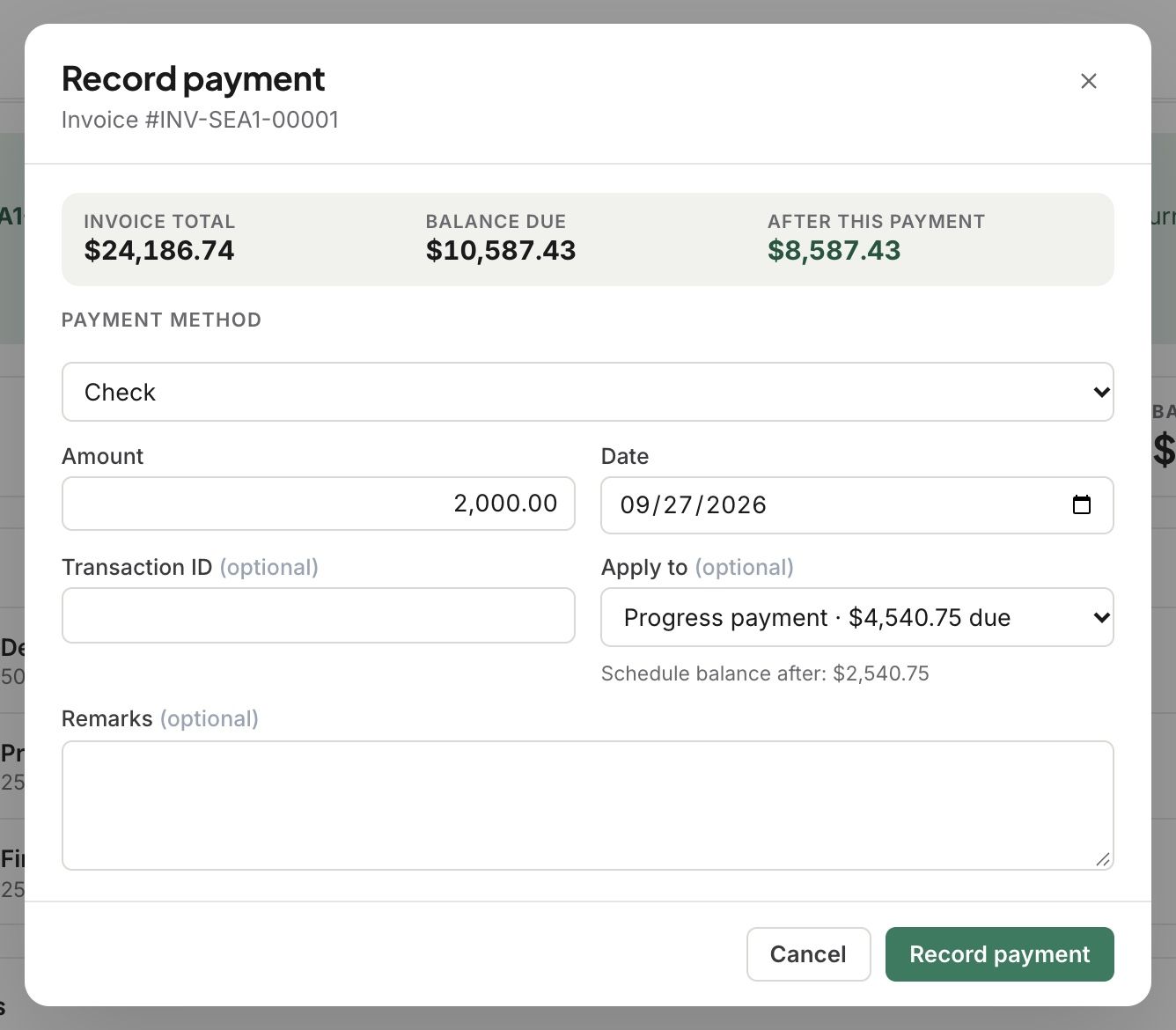Click the Amount input field

tap(319, 504)
